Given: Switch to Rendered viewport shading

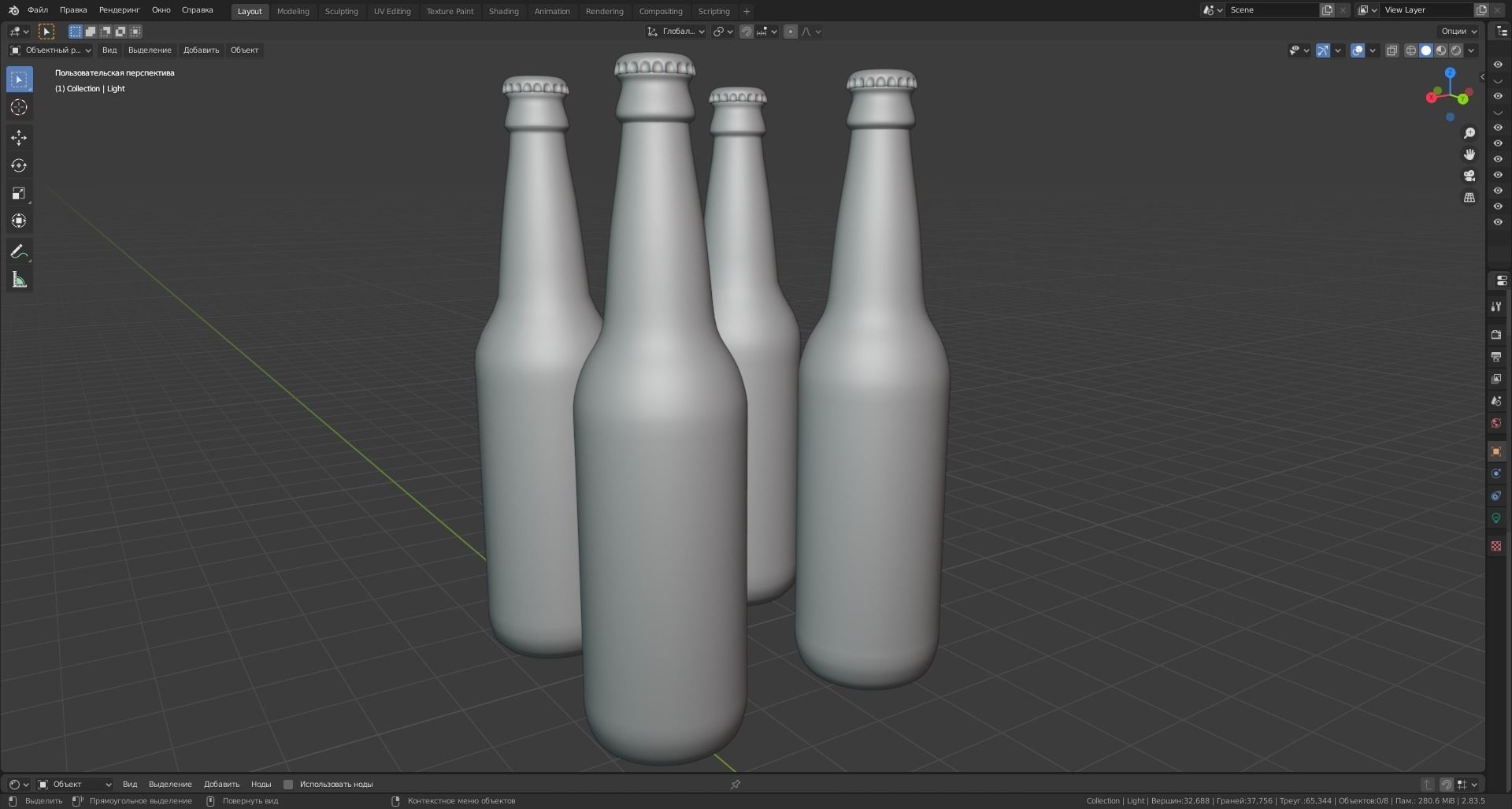Looking at the screenshot, I should pos(1456,50).
